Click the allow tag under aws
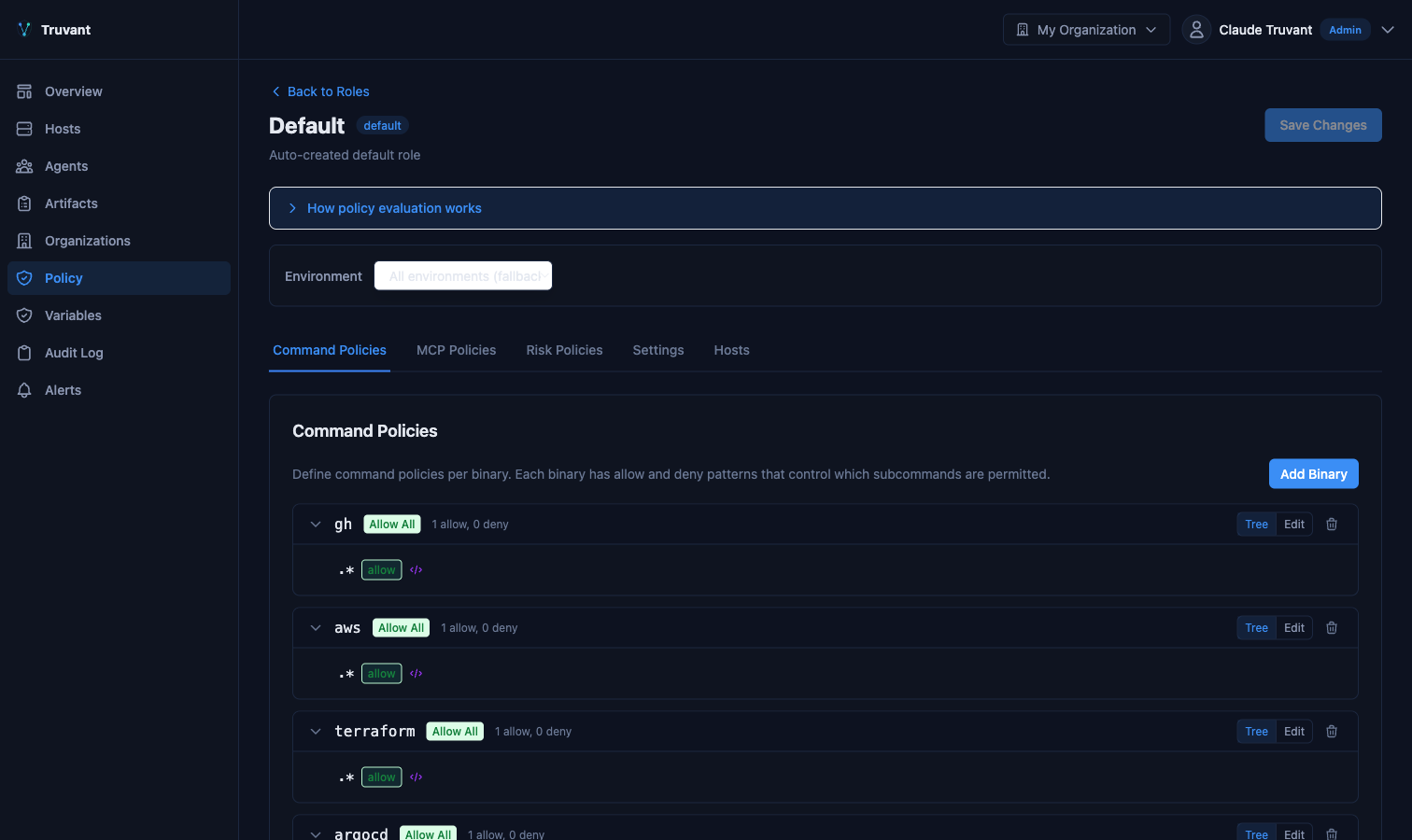The image size is (1412, 840). coord(381,674)
